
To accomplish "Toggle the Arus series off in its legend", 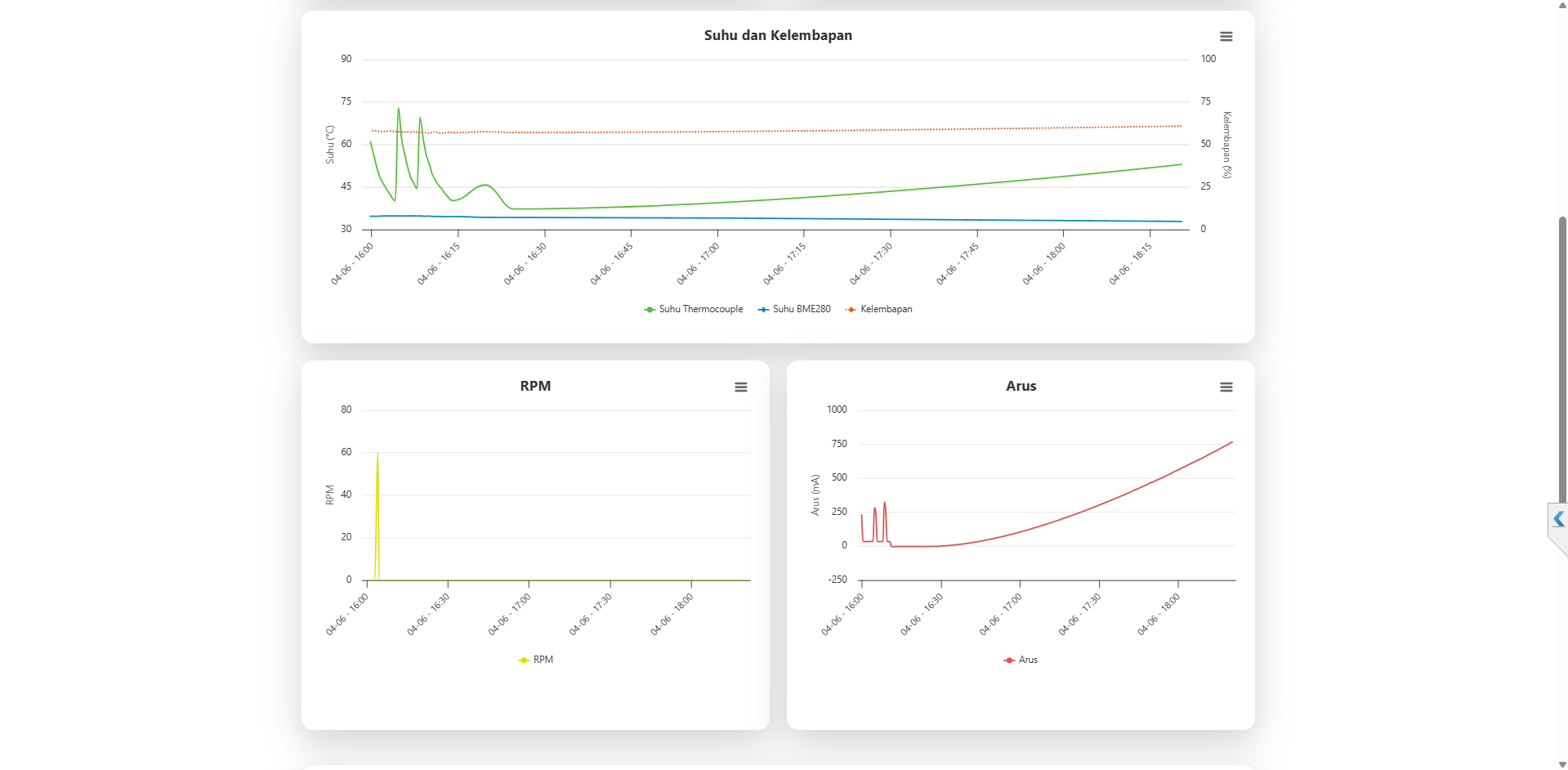I will (1027, 660).
